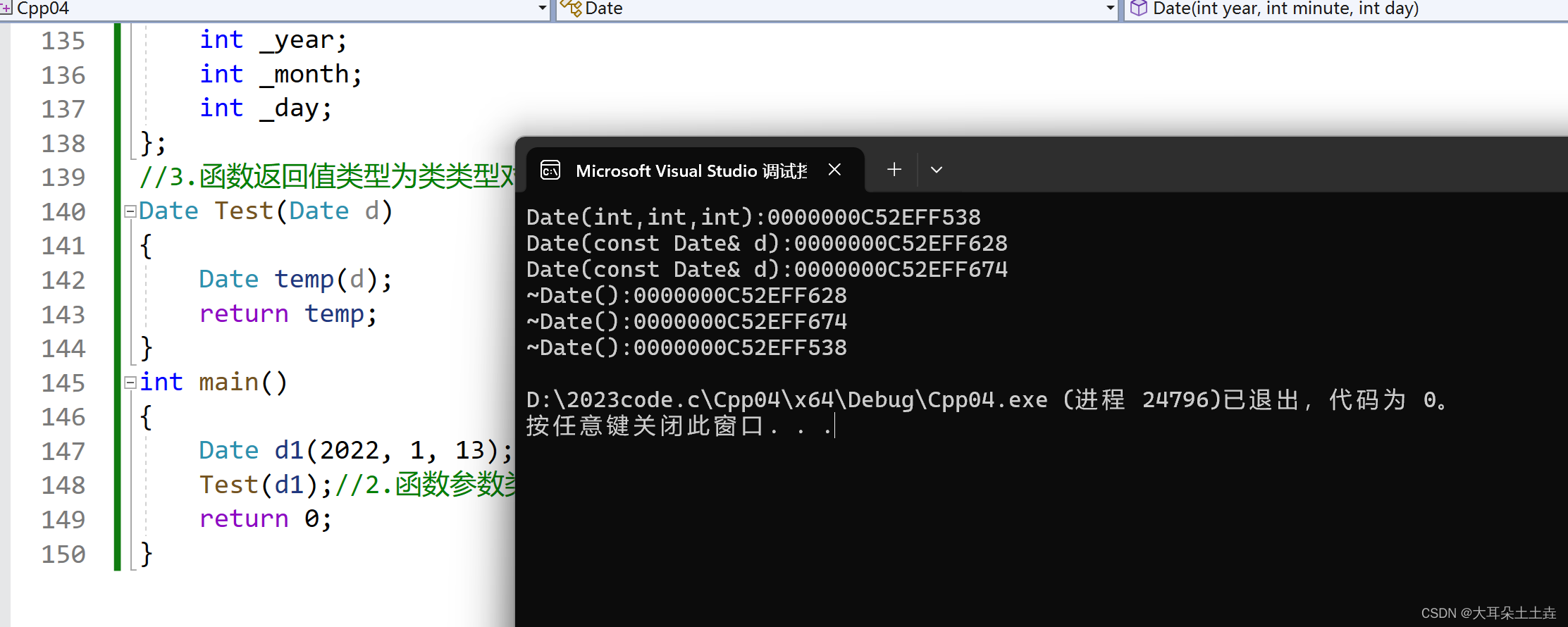This screenshot has height=627, width=1568.
Task: Click 'int _year;' declaration on line 135
Action: 273,40
